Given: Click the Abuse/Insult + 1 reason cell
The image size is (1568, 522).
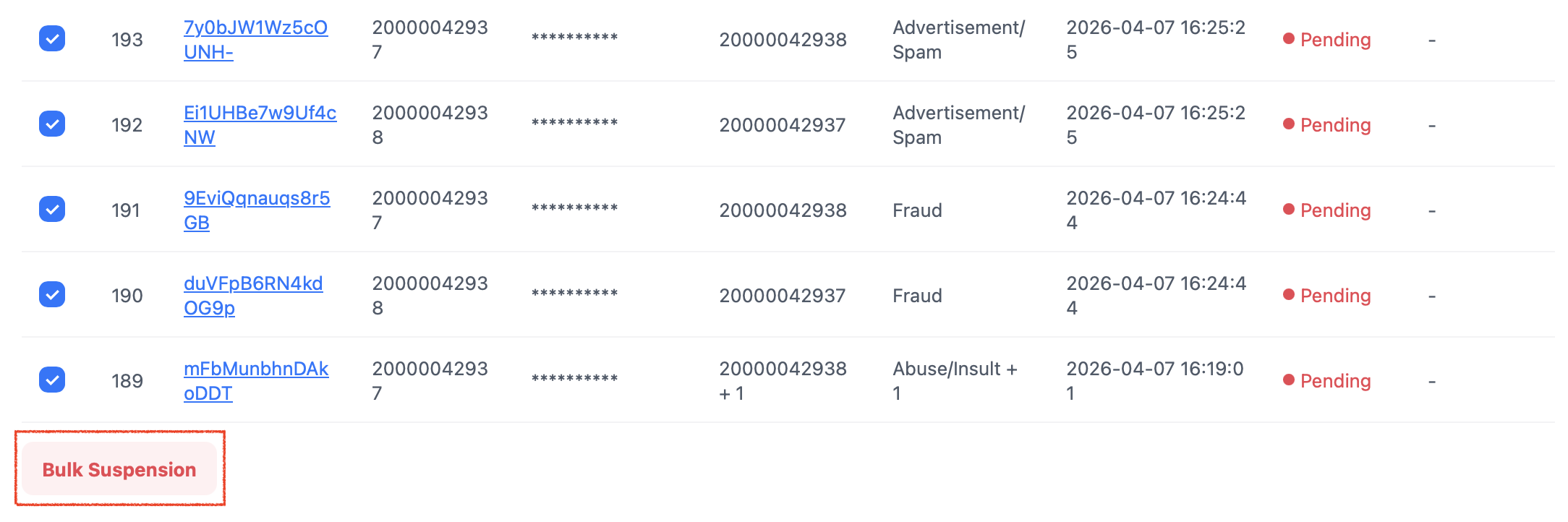Looking at the screenshot, I should 955,381.
